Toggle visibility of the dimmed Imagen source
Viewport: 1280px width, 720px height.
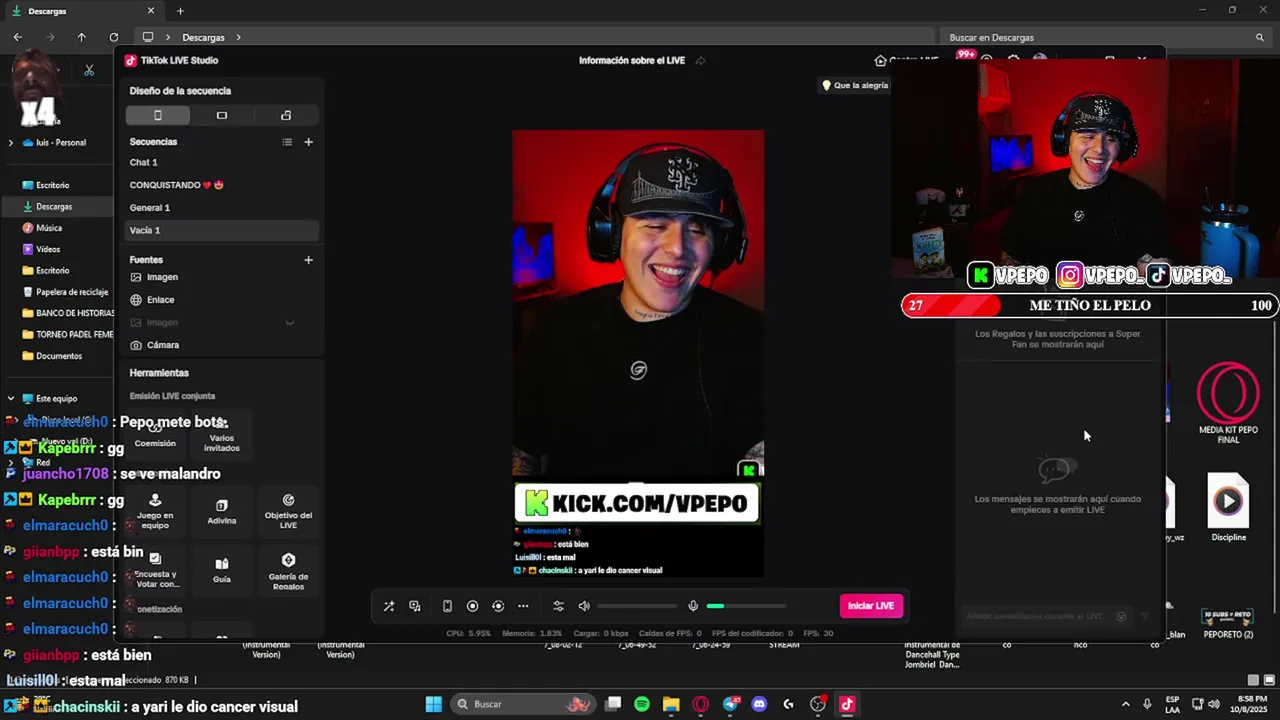[290, 322]
